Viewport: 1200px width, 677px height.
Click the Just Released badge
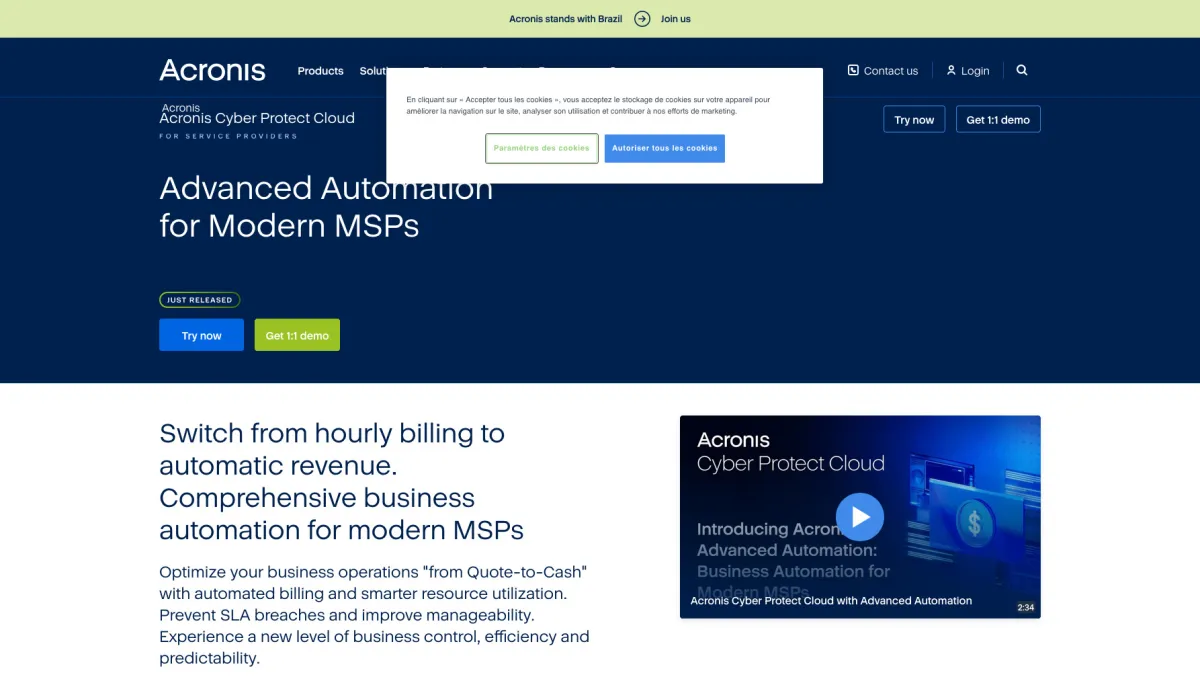click(199, 300)
